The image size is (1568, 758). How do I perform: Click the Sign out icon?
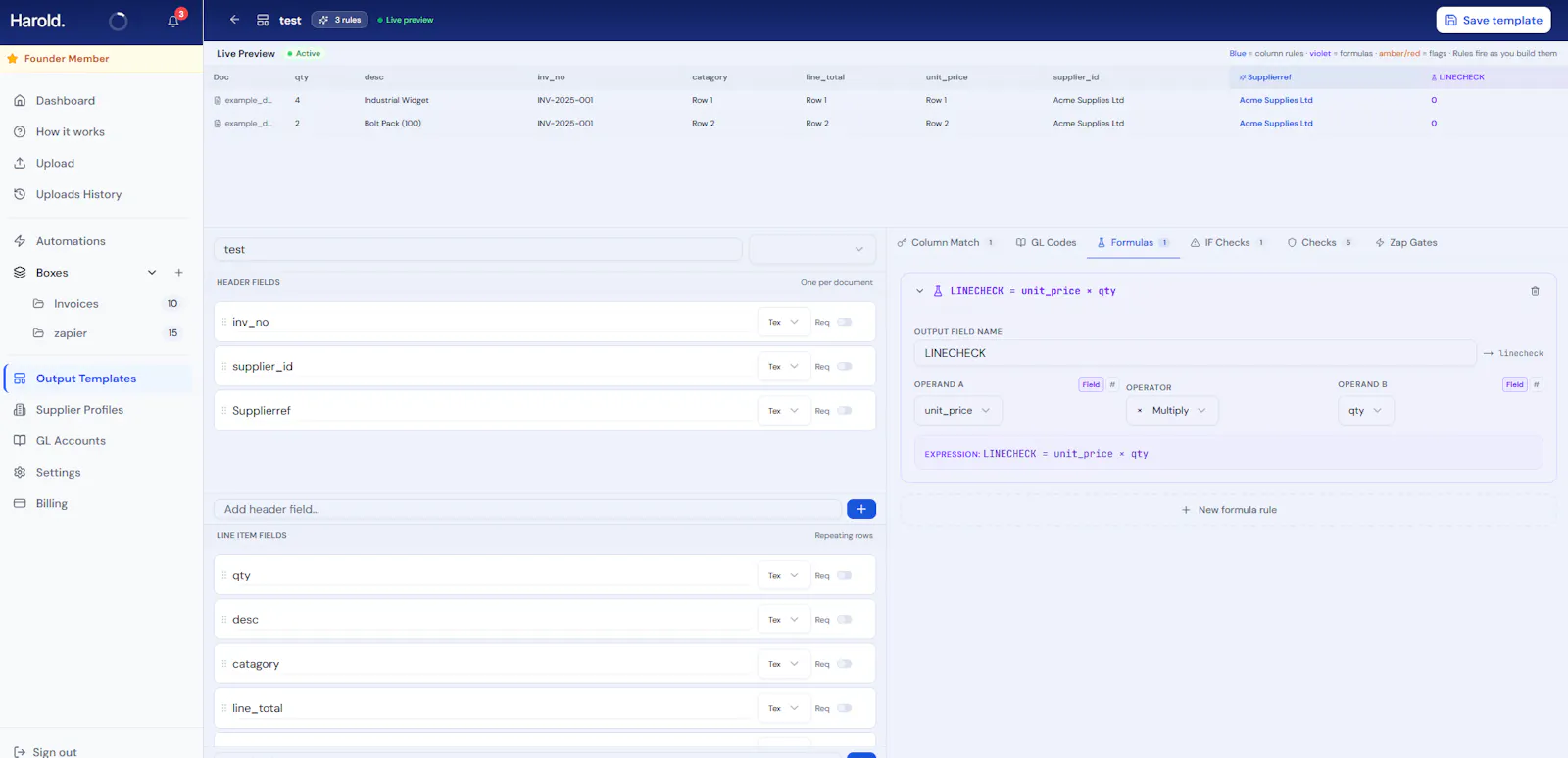pos(20,752)
